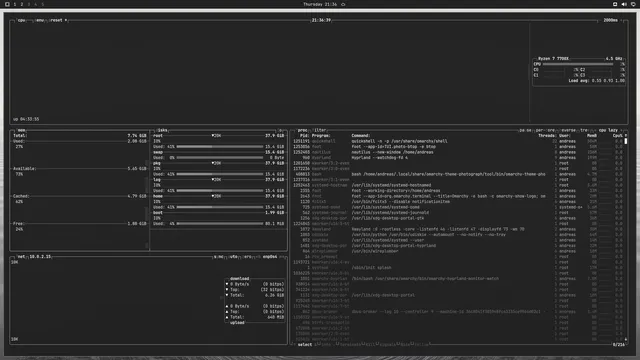This screenshot has width=640, height=360.
Task: Select the /sbin/init splash process row
Action: (458, 268)
